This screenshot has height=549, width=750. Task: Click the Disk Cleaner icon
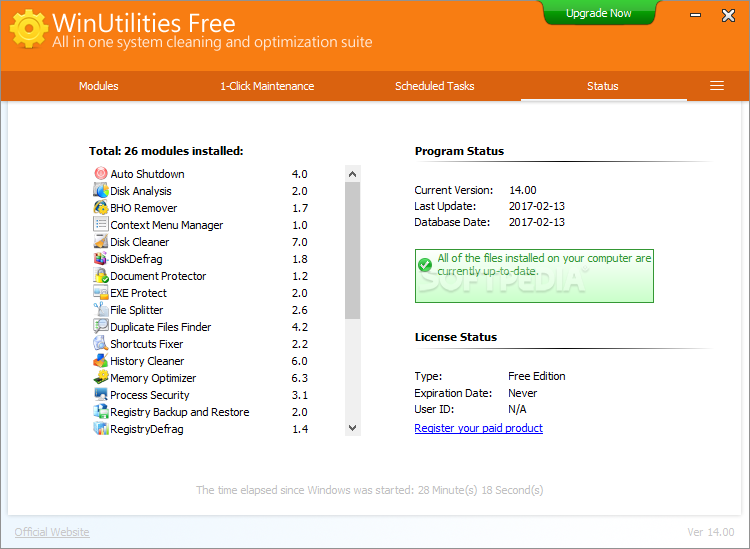(100, 242)
